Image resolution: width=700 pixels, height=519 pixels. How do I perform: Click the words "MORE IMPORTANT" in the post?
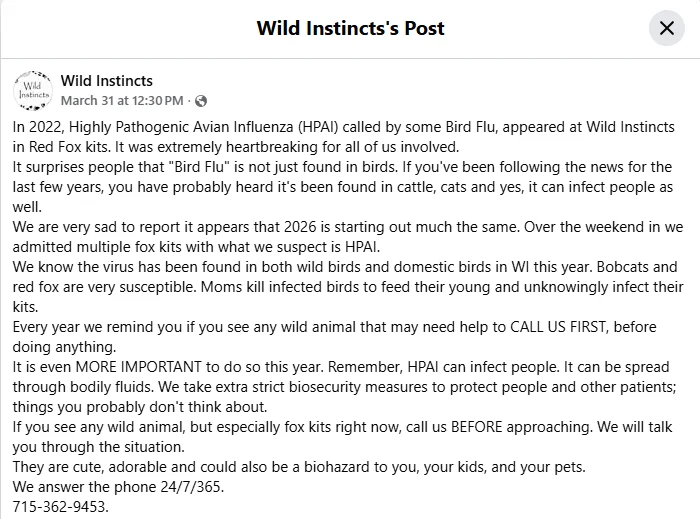[138, 367]
